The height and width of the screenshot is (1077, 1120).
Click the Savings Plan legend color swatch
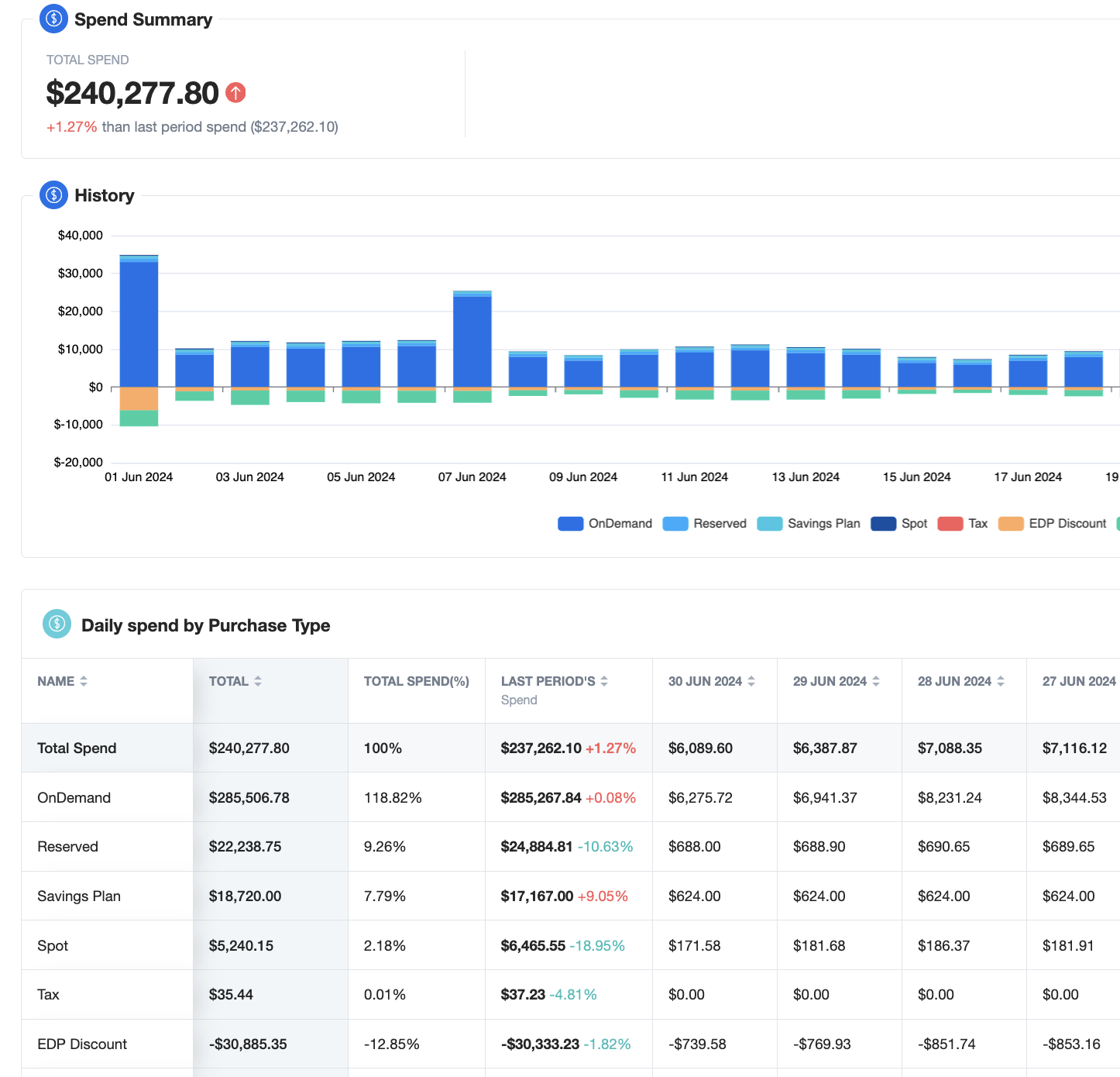(770, 524)
